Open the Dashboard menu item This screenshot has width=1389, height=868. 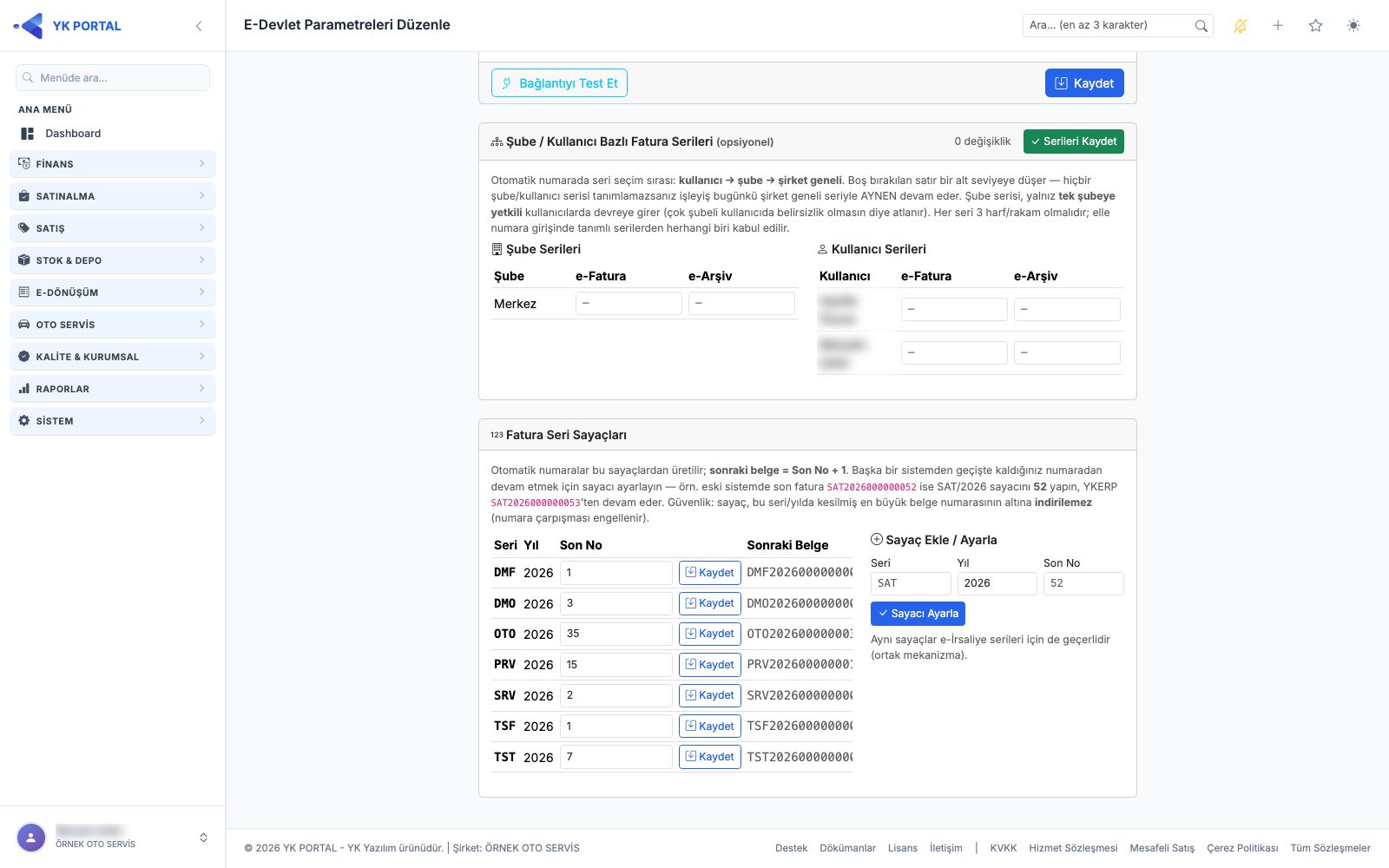73,134
